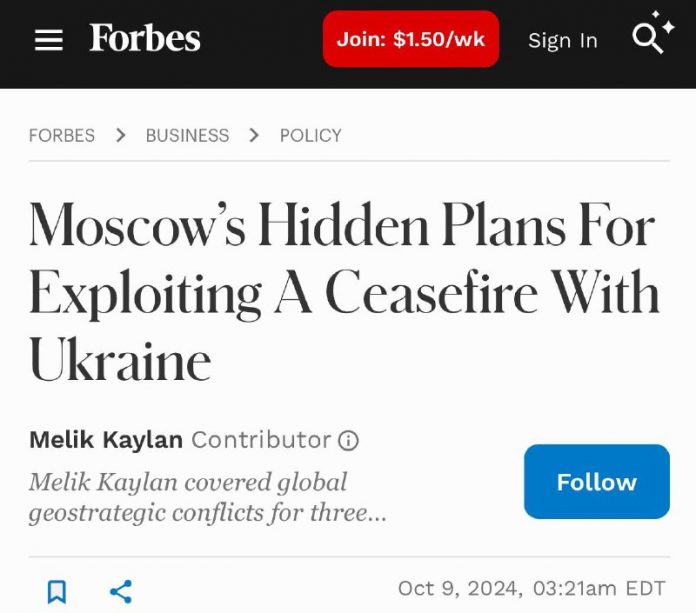Screen dimensions: 696x613
Task: Click the info icon beside Contributor
Action: point(348,440)
